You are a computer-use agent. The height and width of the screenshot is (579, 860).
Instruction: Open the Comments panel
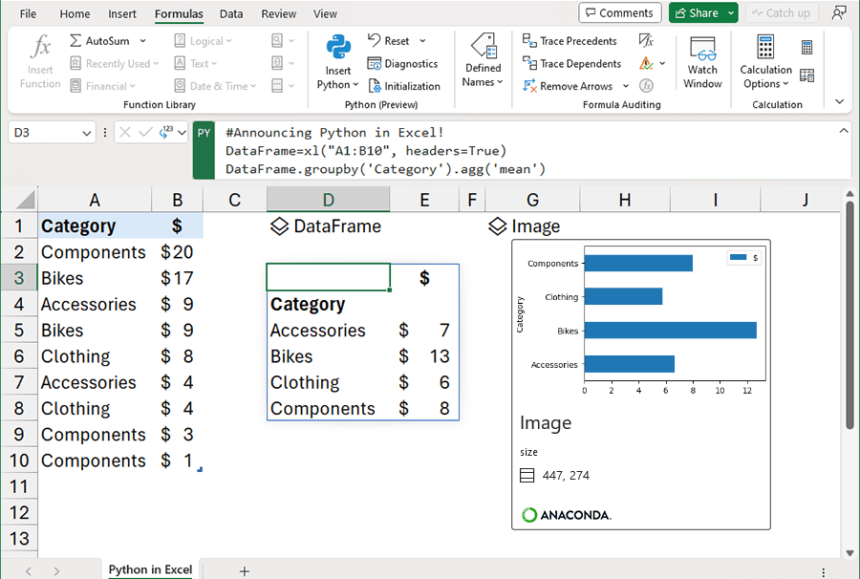coord(619,13)
